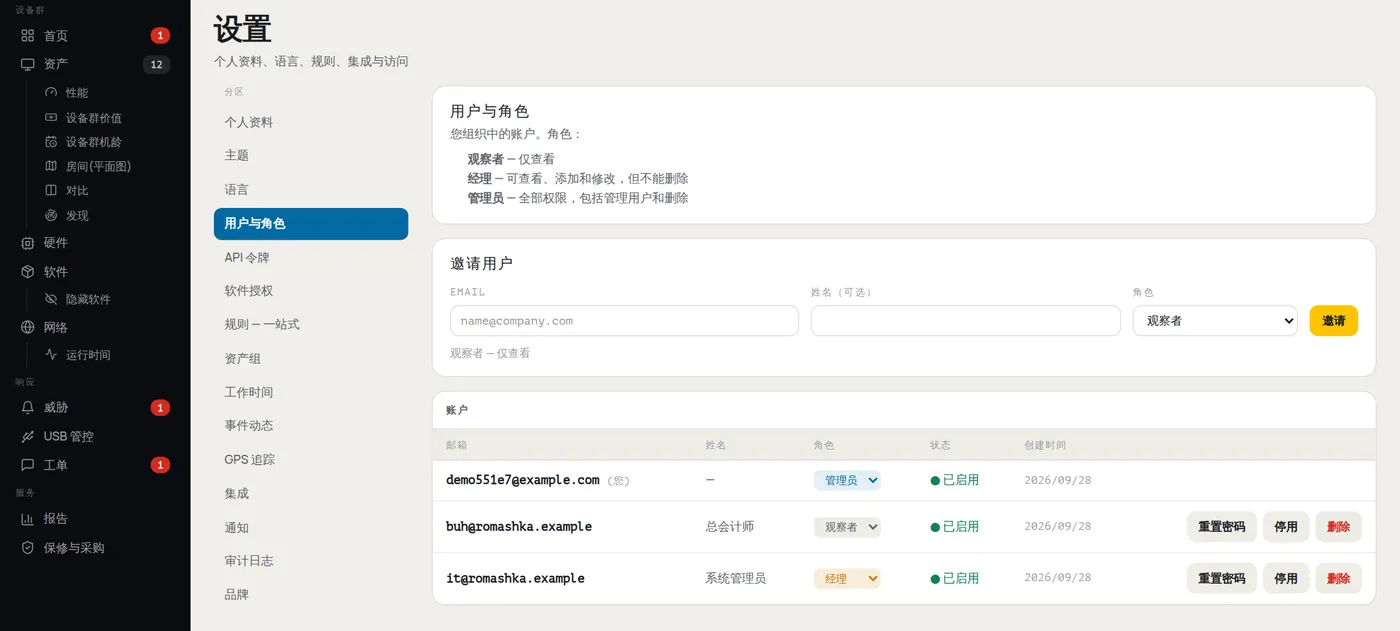This screenshot has width=1400, height=631.
Task: Select the 用户与角色 section
Action: pyautogui.click(x=311, y=224)
